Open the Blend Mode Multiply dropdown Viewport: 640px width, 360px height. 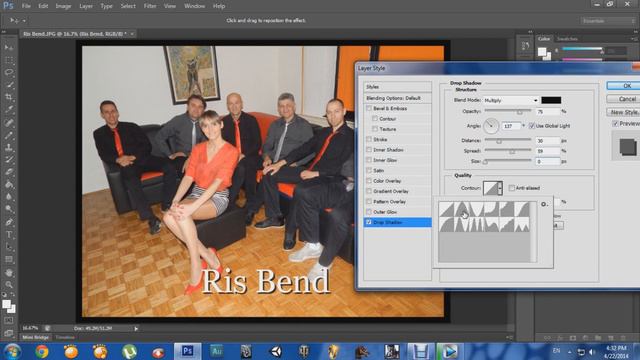tap(511, 100)
